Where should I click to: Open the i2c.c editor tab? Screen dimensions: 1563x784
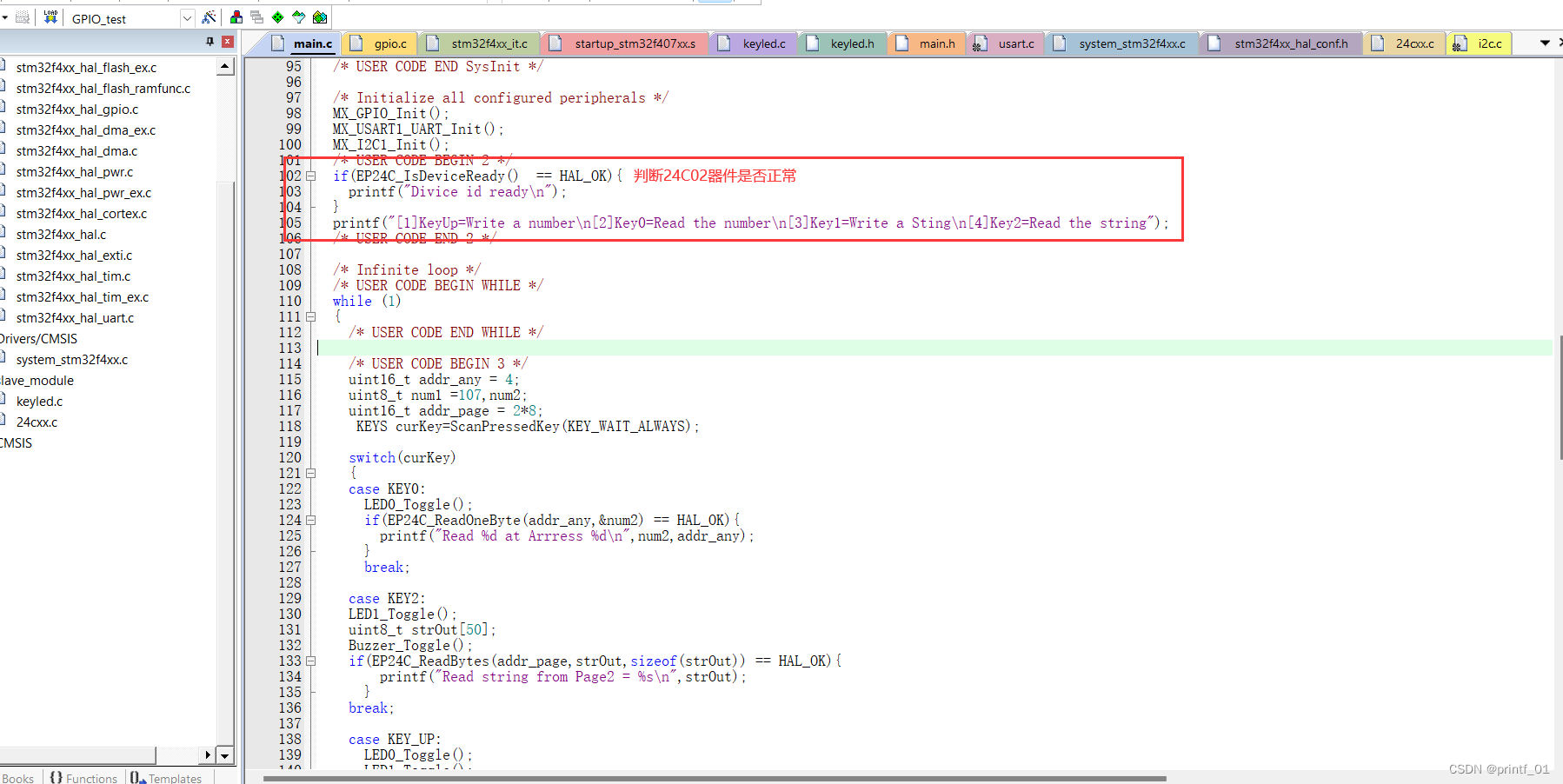1480,43
